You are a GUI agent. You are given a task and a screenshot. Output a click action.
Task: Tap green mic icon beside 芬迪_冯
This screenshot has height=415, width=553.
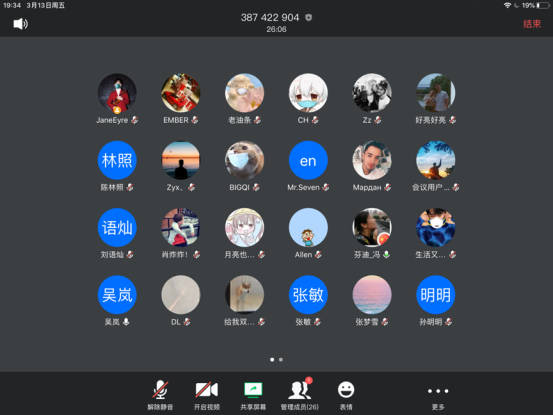(x=387, y=254)
